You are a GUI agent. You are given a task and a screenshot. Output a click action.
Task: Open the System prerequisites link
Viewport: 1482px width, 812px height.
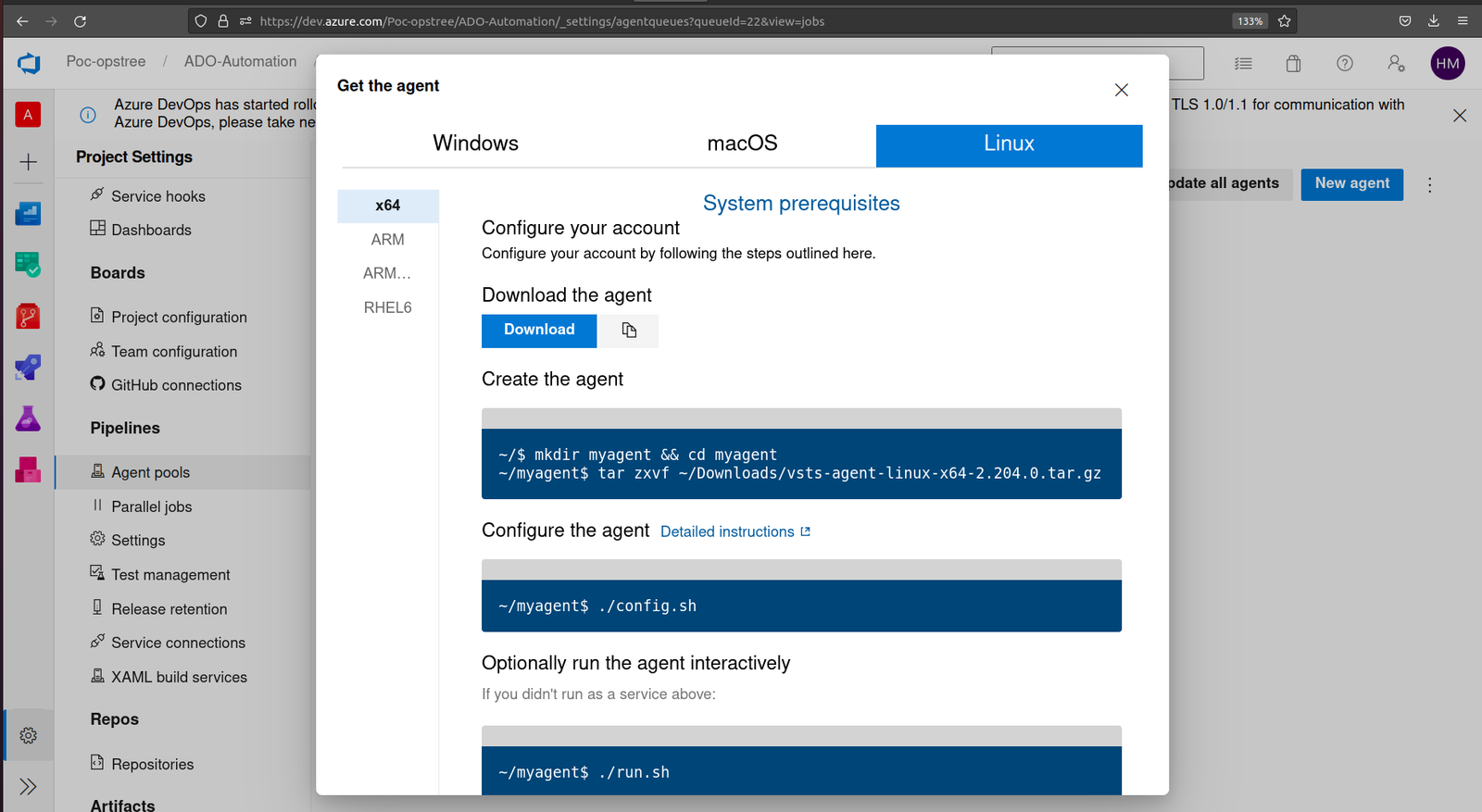point(801,204)
